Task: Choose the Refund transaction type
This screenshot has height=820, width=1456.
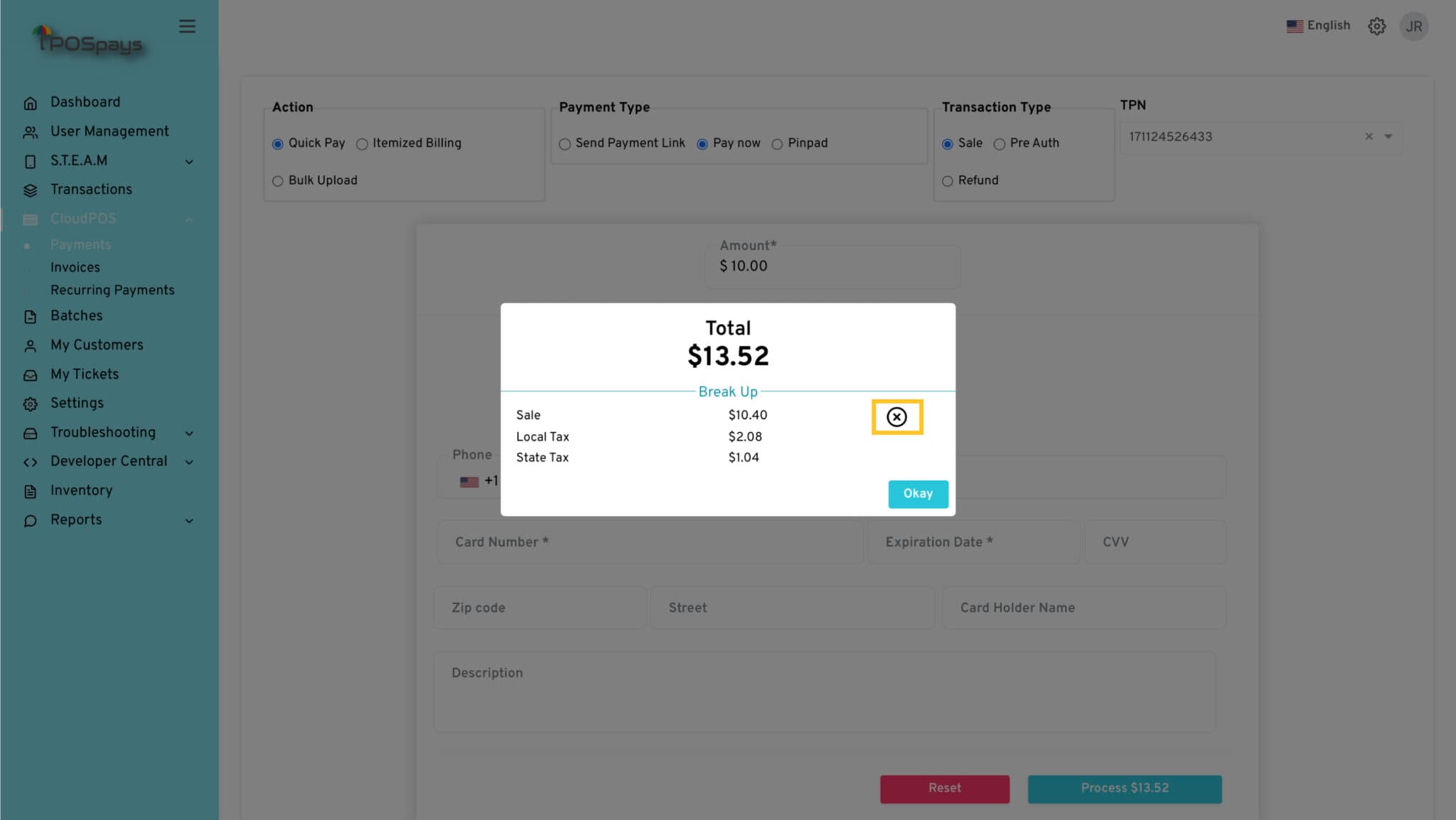Action: 947,181
